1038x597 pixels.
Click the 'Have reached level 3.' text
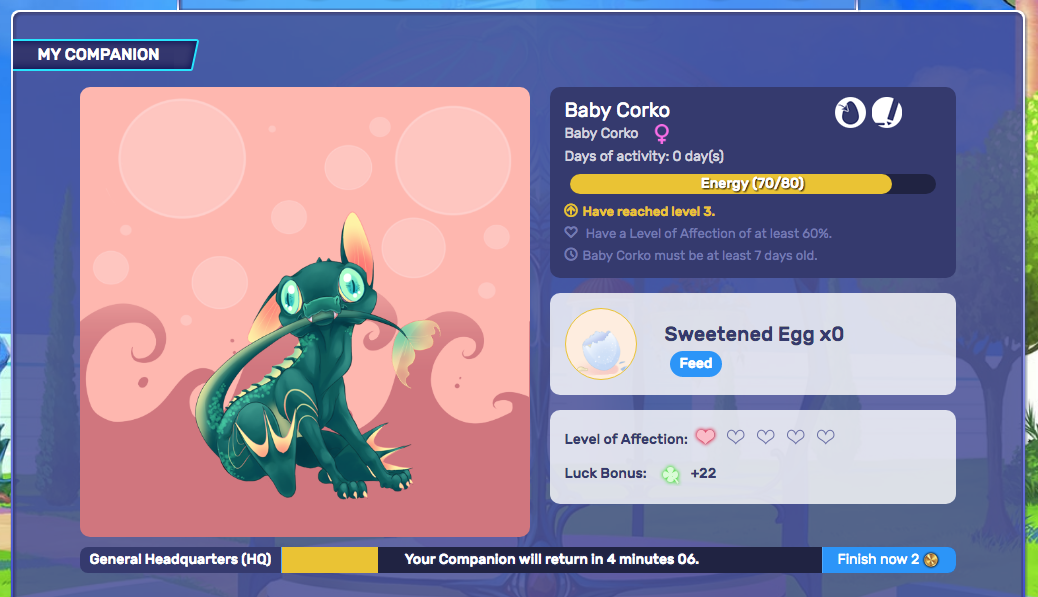[x=649, y=212]
